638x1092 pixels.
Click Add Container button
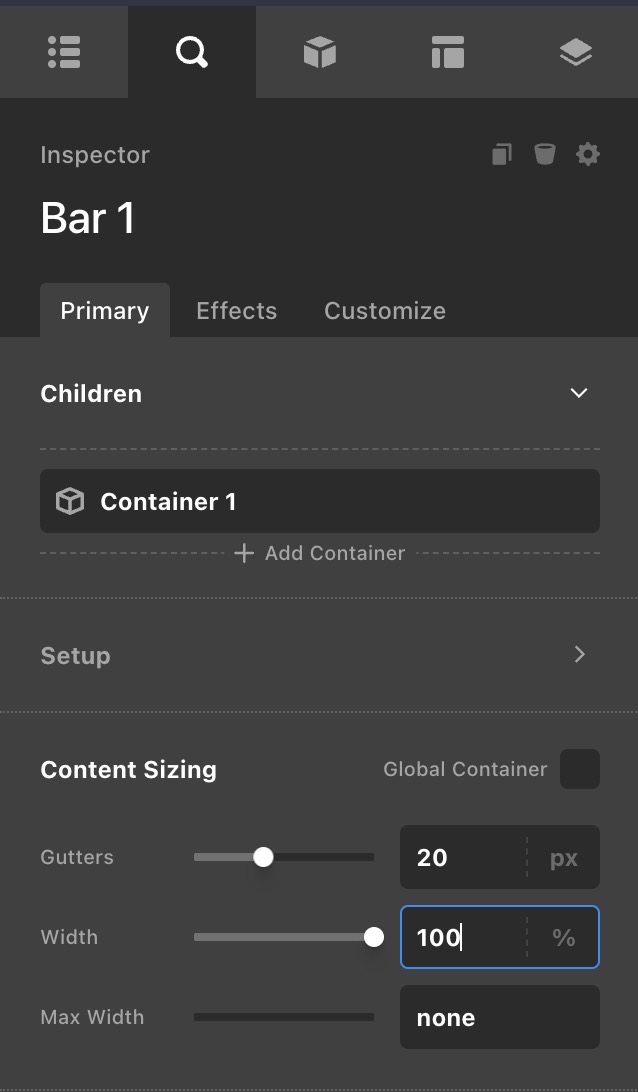[320, 553]
